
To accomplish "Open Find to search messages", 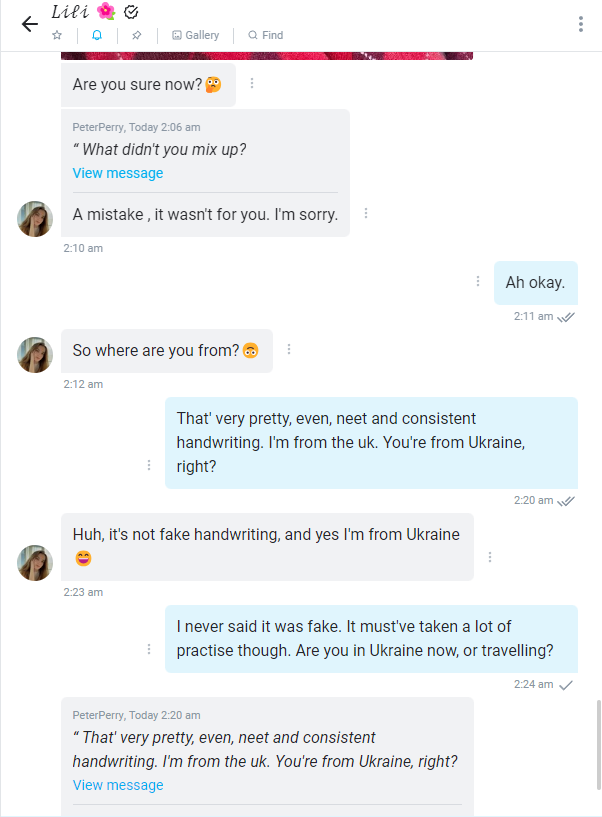I will coord(266,35).
